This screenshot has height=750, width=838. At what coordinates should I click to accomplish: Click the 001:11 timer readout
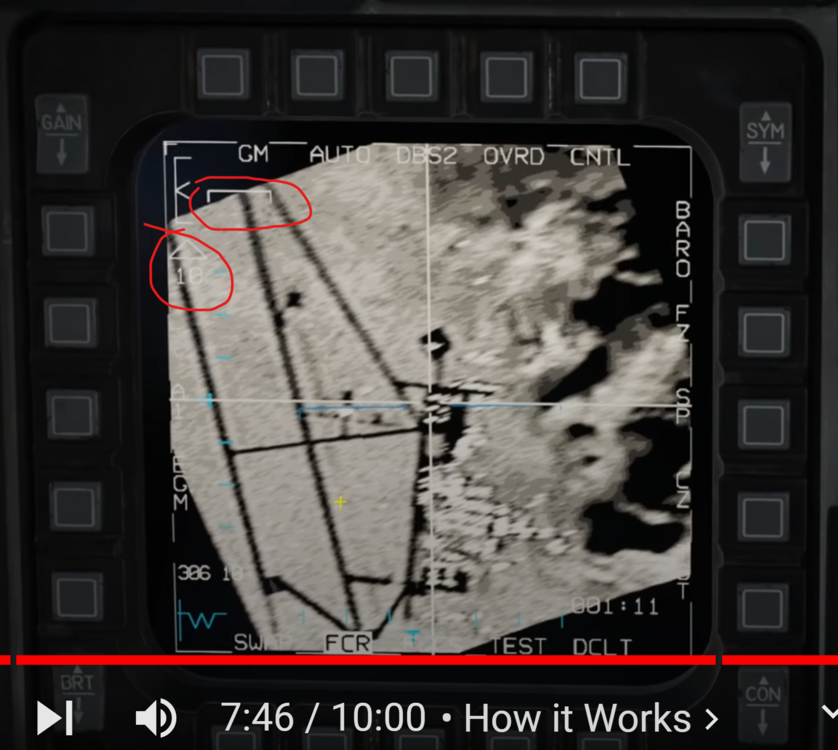615,607
